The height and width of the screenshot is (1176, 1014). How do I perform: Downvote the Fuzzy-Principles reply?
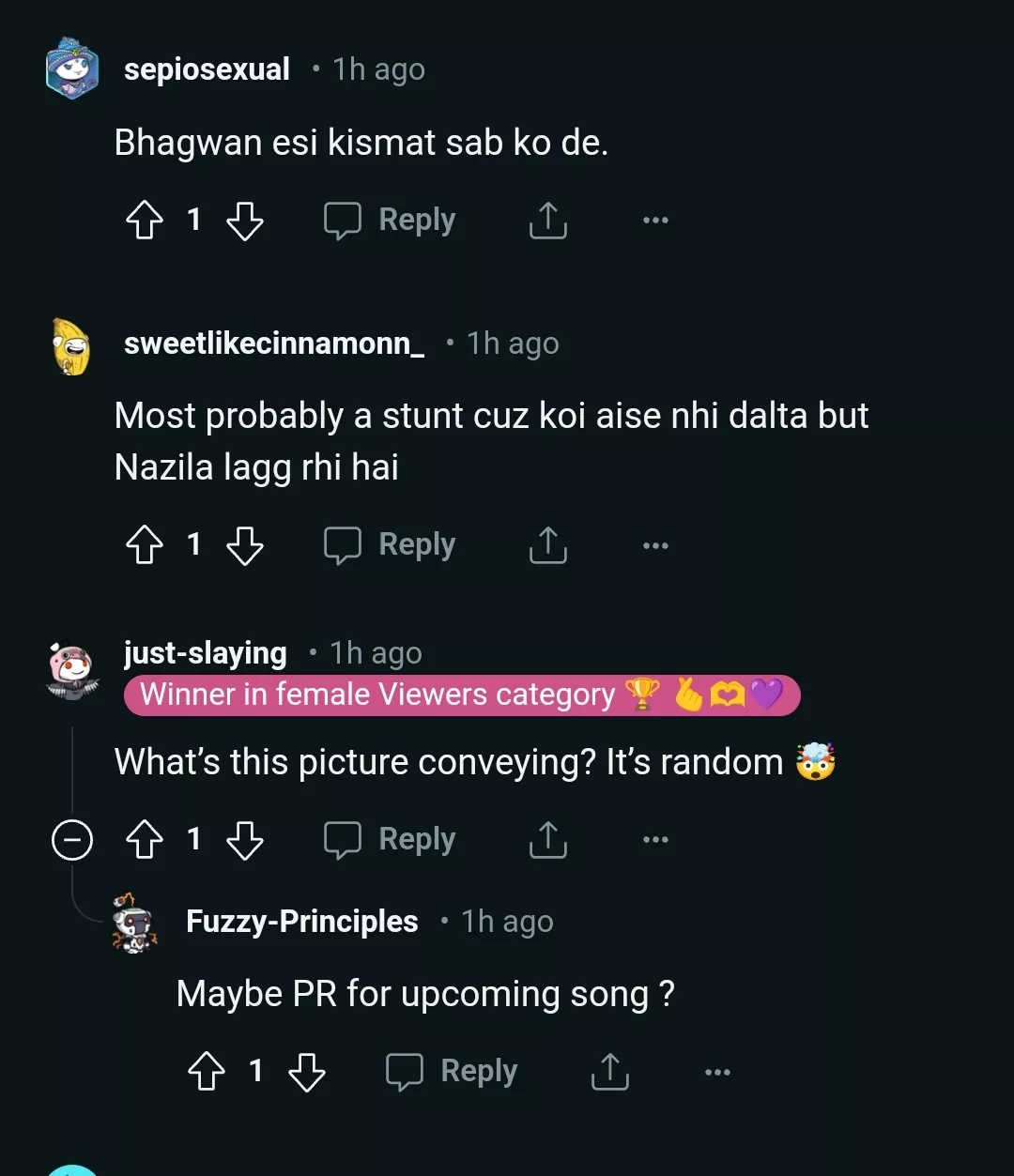[307, 1072]
